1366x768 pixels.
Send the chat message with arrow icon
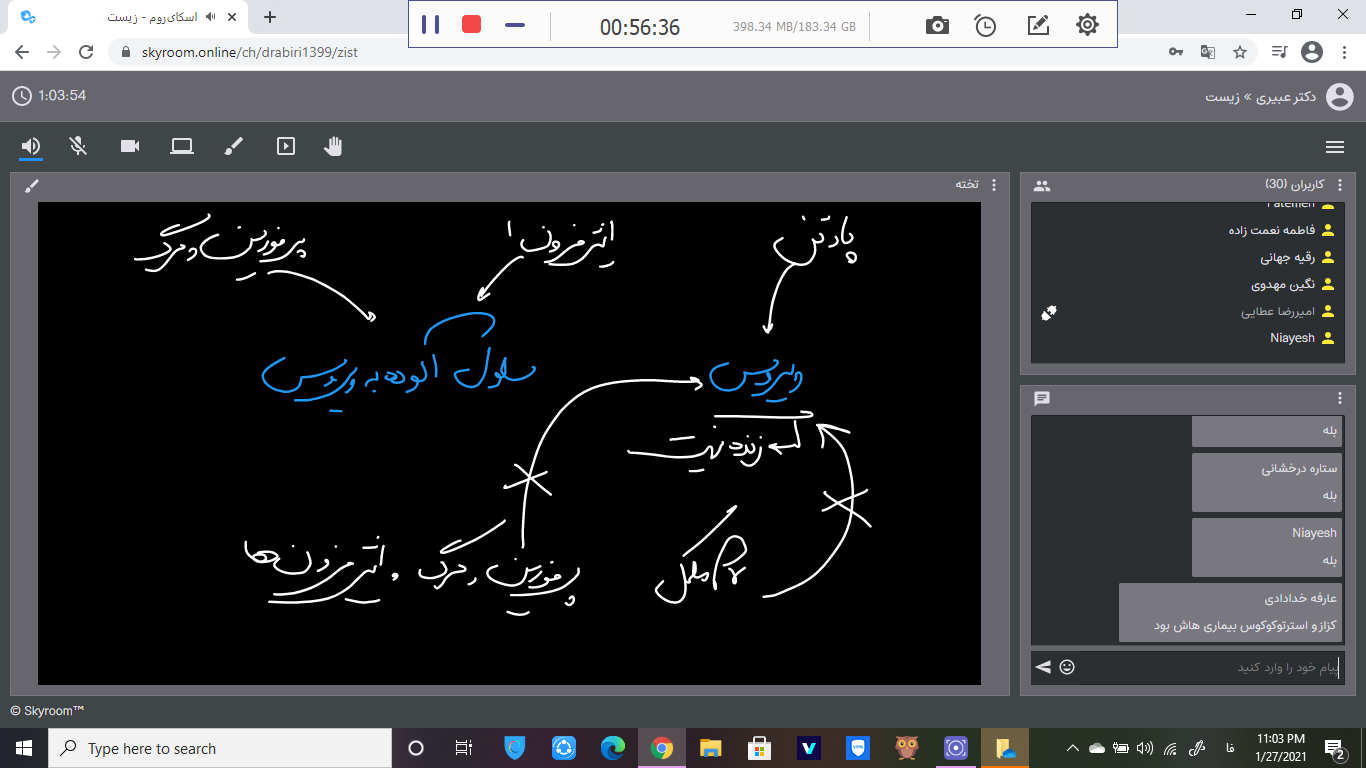(x=1043, y=667)
